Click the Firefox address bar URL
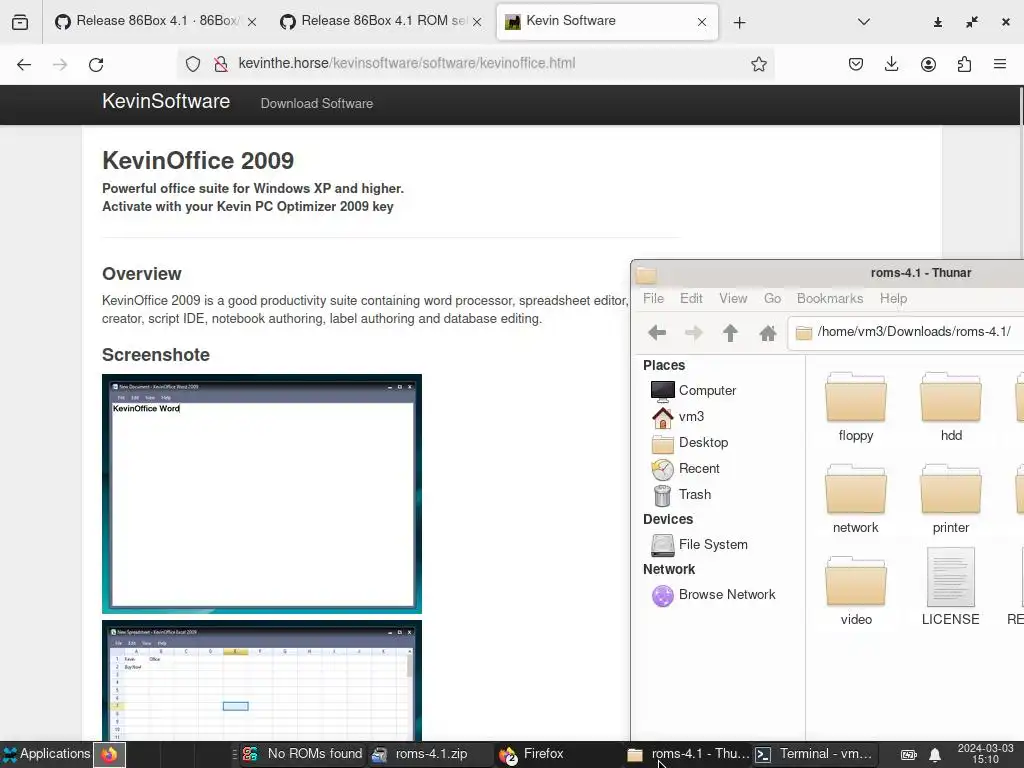 click(x=406, y=63)
